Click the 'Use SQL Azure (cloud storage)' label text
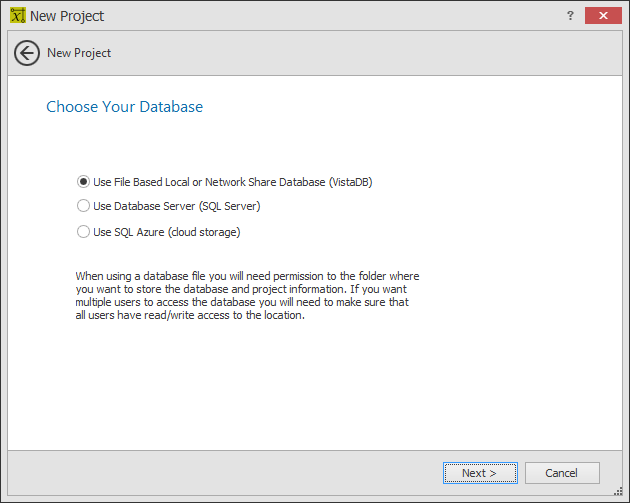 coord(167,232)
